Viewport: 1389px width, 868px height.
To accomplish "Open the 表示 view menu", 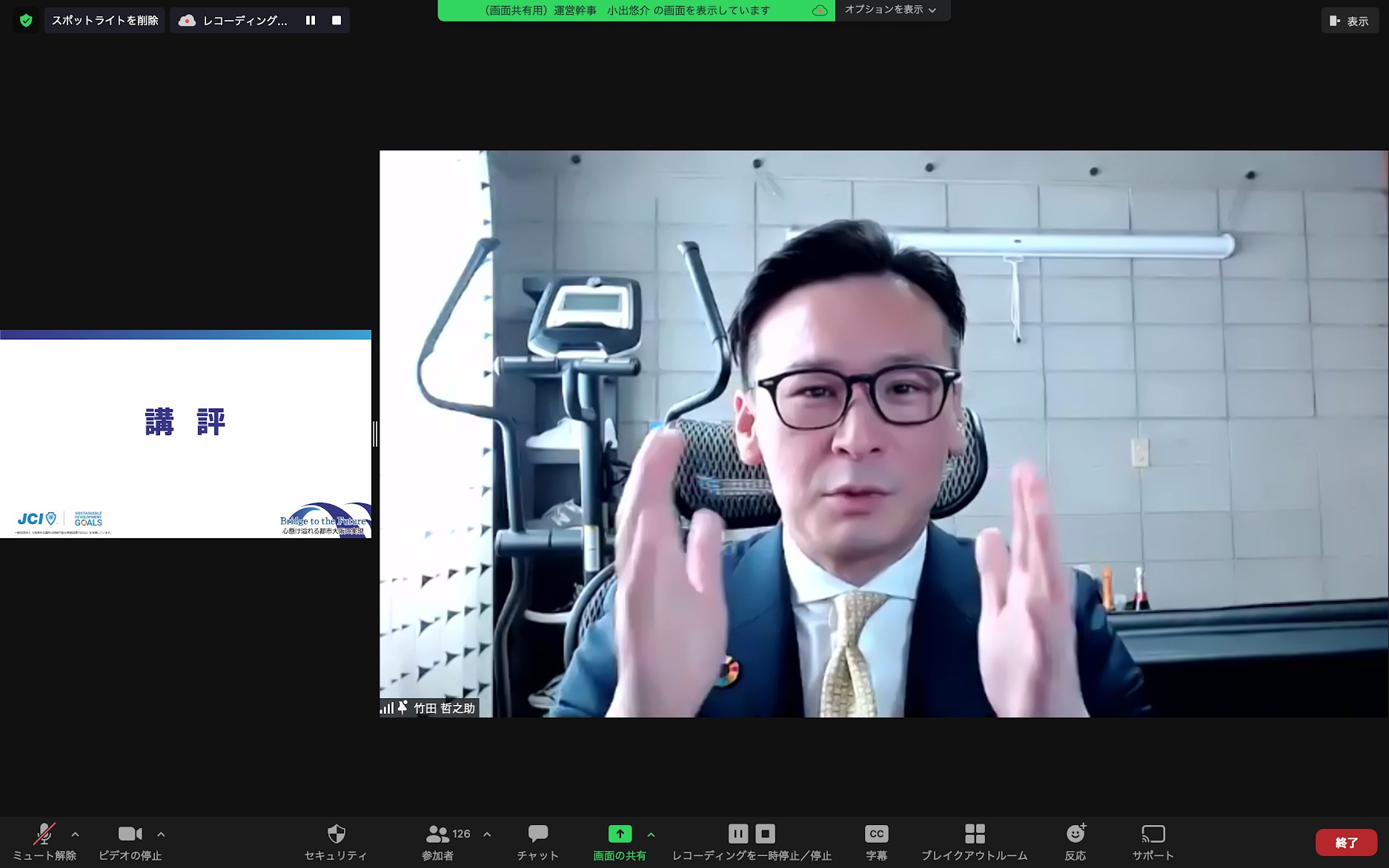I will coord(1349,21).
